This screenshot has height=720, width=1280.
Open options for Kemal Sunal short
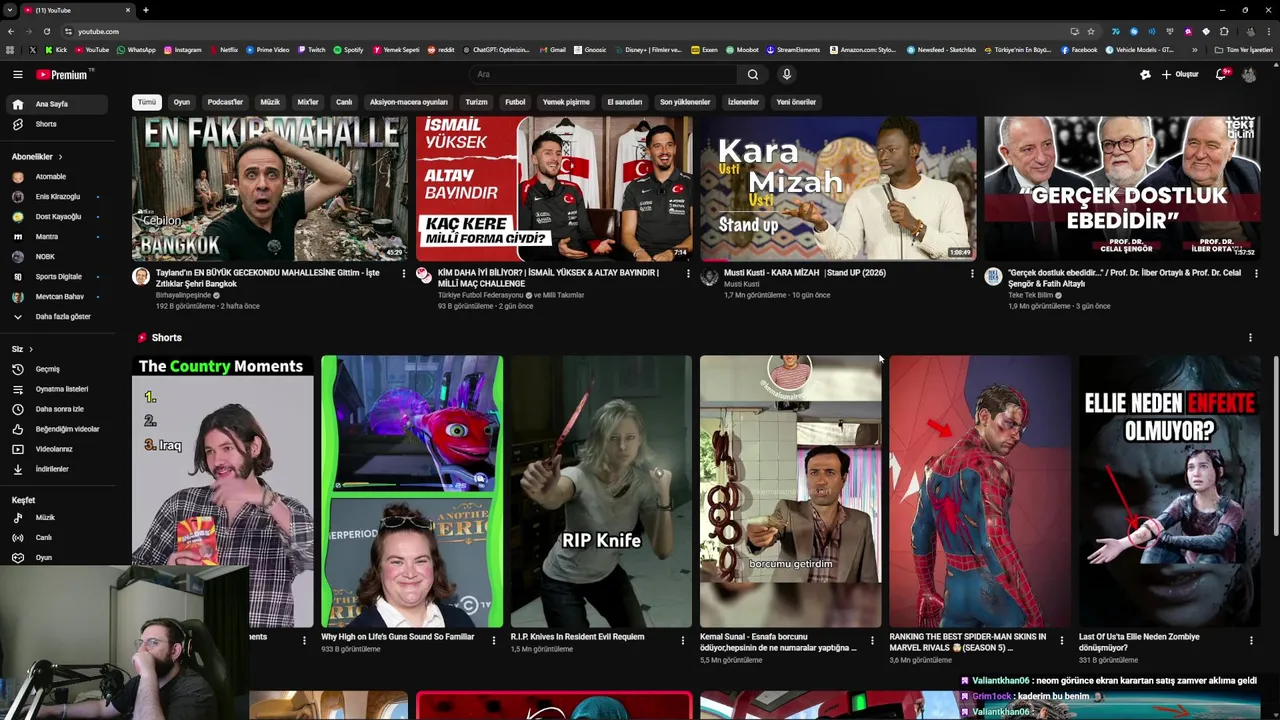pos(872,641)
